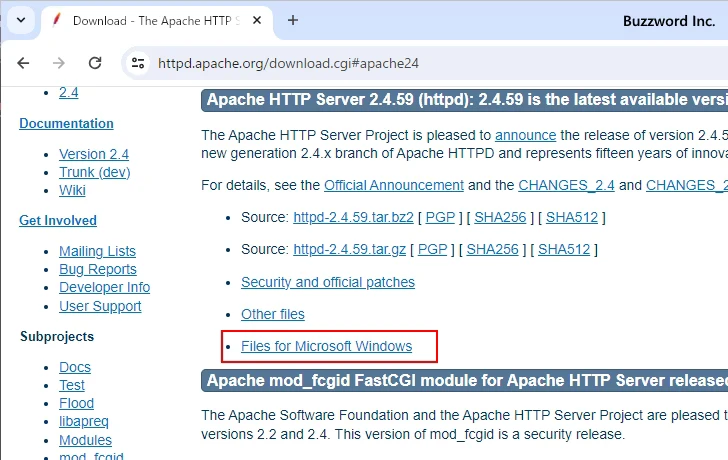The width and height of the screenshot is (728, 460).
Task: Reload the page
Action: pyautogui.click(x=95, y=63)
